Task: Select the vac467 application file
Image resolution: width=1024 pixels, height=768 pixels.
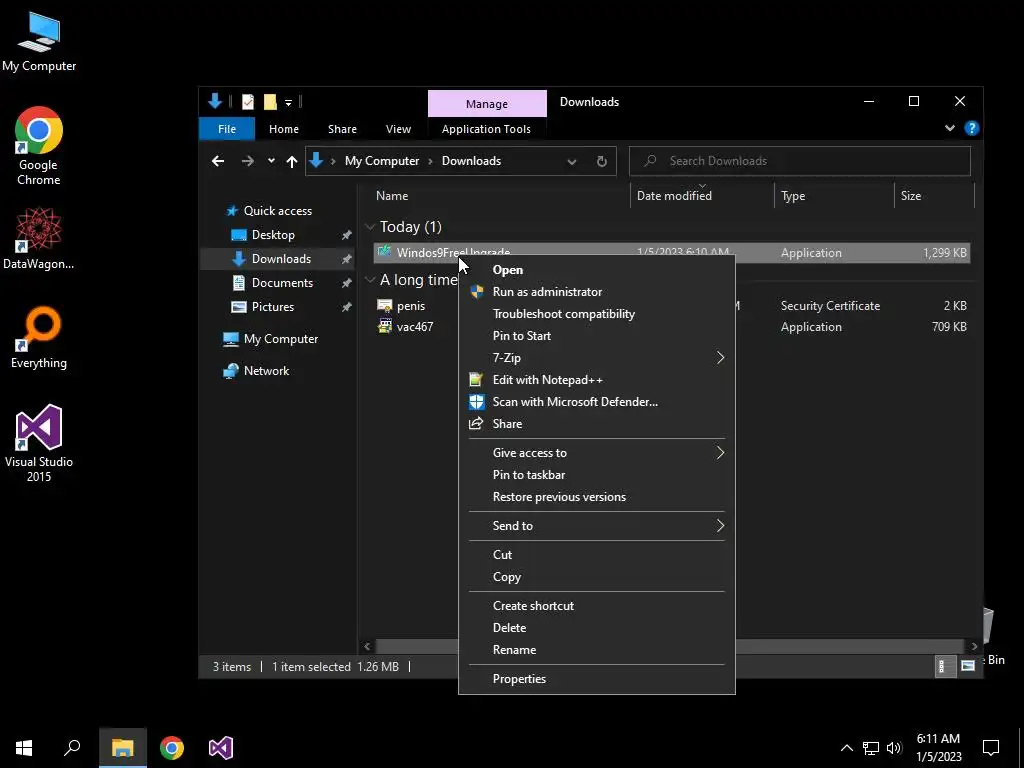Action: tap(415, 327)
